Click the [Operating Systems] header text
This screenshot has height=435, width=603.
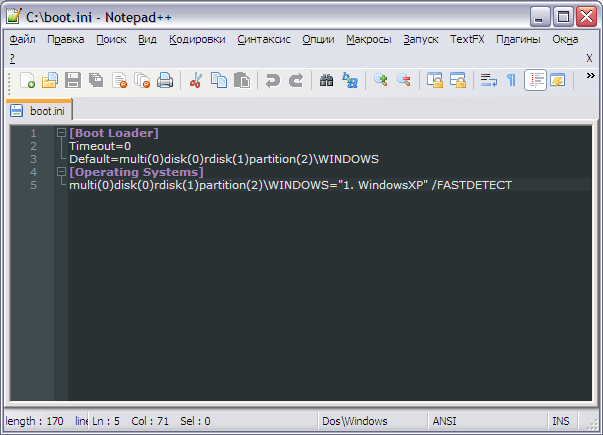(136, 172)
